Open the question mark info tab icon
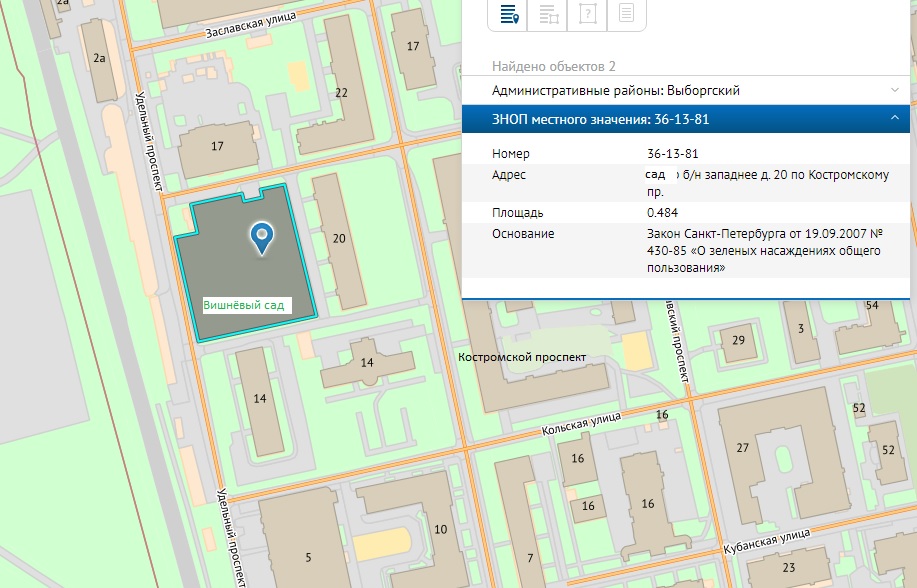Screen dimensions: 917x588 587,14
